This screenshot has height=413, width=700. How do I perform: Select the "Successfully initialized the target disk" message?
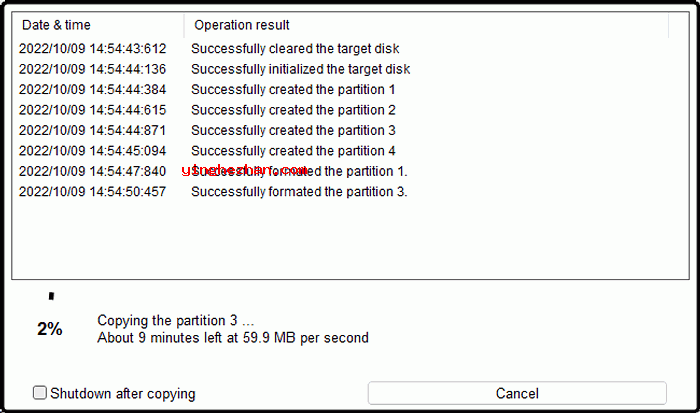(300, 69)
